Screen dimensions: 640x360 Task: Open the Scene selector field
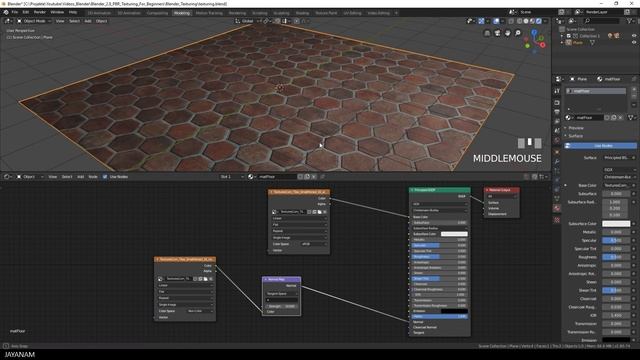[534, 12]
